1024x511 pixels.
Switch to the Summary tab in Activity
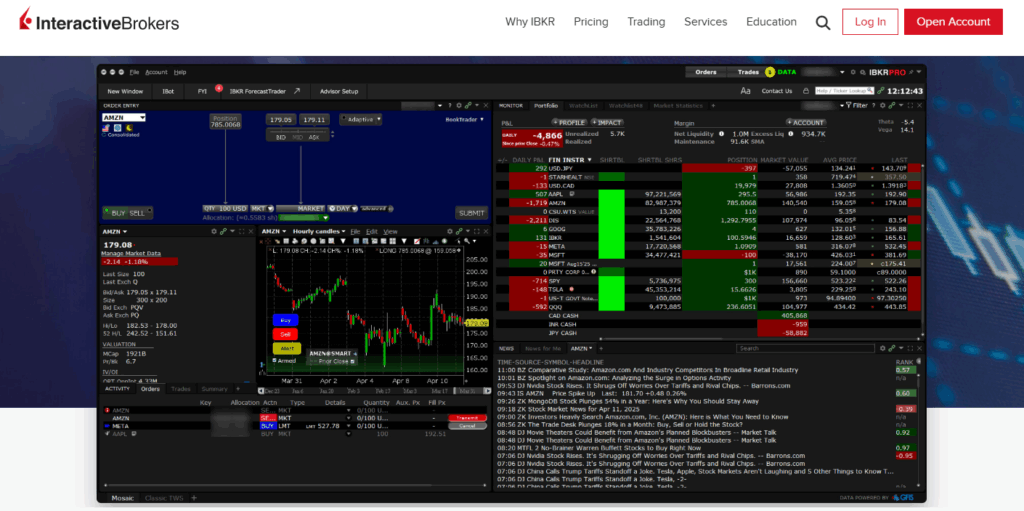[214, 389]
